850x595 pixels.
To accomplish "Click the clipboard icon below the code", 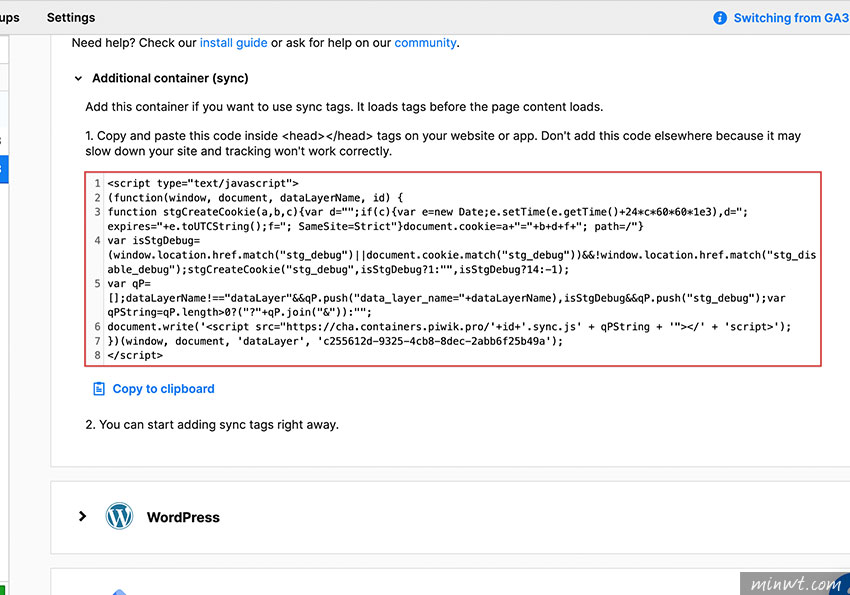I will tap(98, 389).
